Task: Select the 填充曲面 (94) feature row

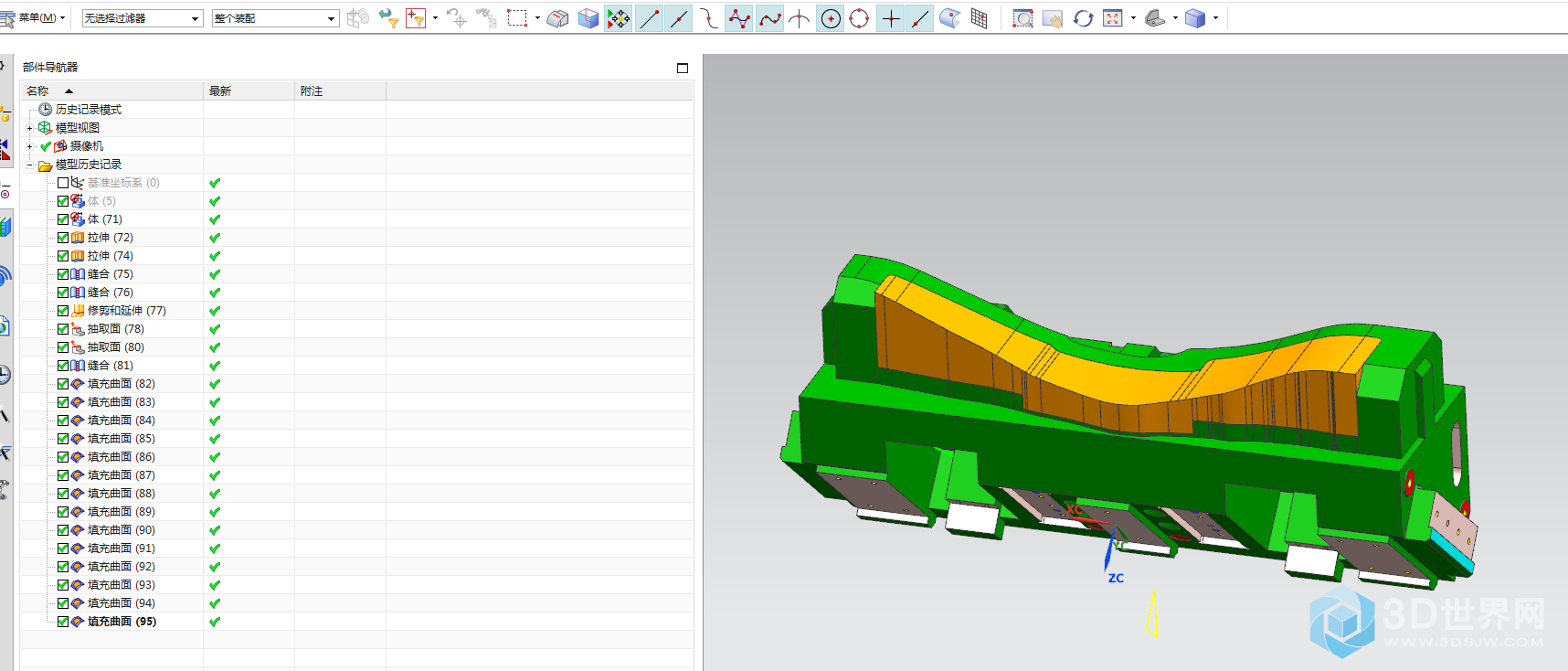Action: click(x=356, y=603)
